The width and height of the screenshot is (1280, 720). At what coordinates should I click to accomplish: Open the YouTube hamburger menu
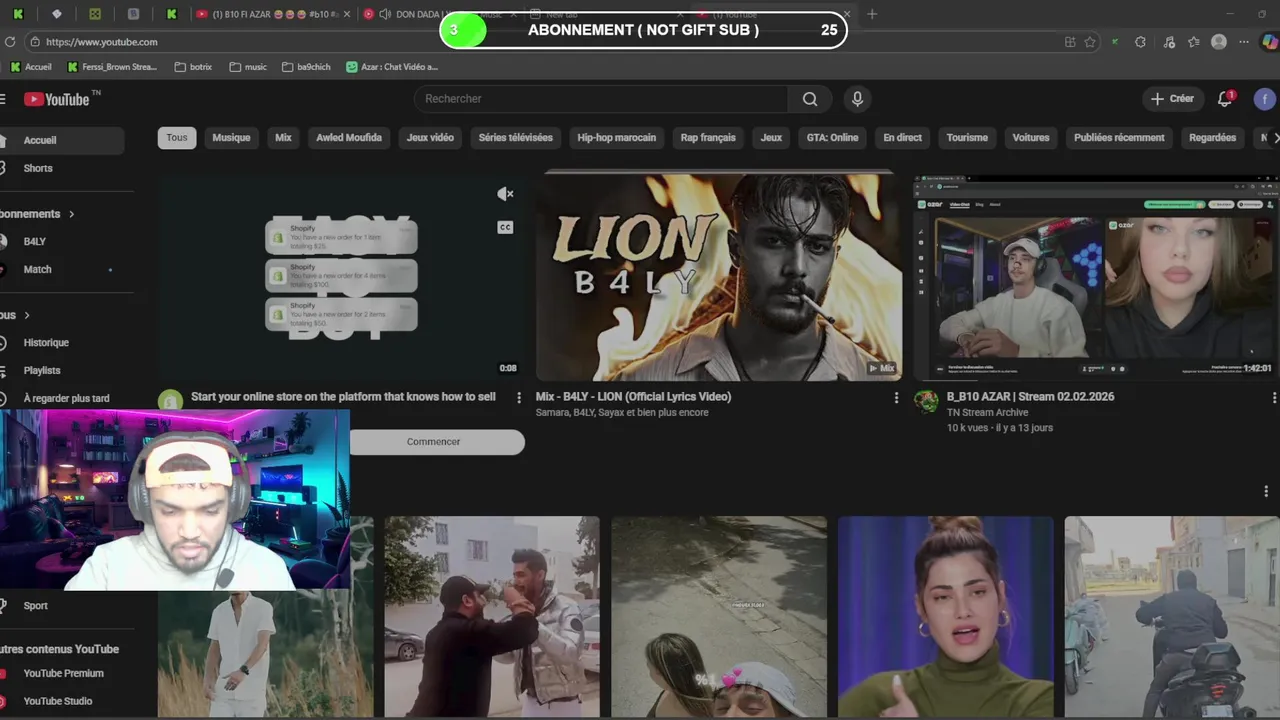point(3,99)
